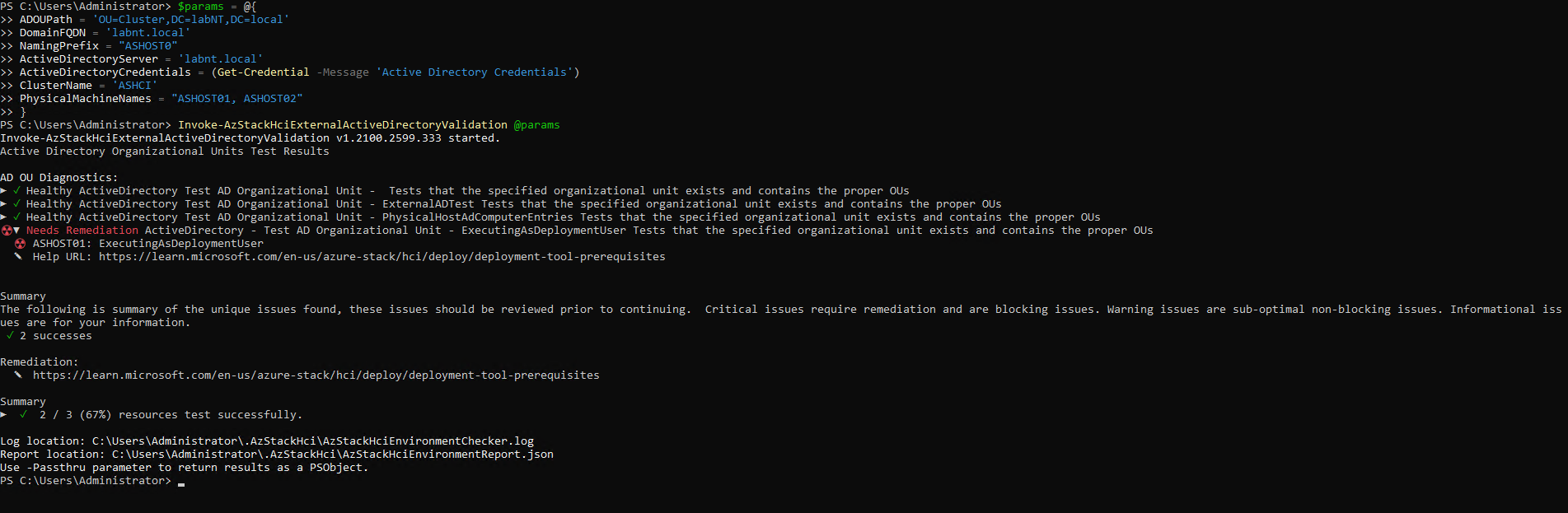Click the green check beside '2 successes'

coord(10,335)
